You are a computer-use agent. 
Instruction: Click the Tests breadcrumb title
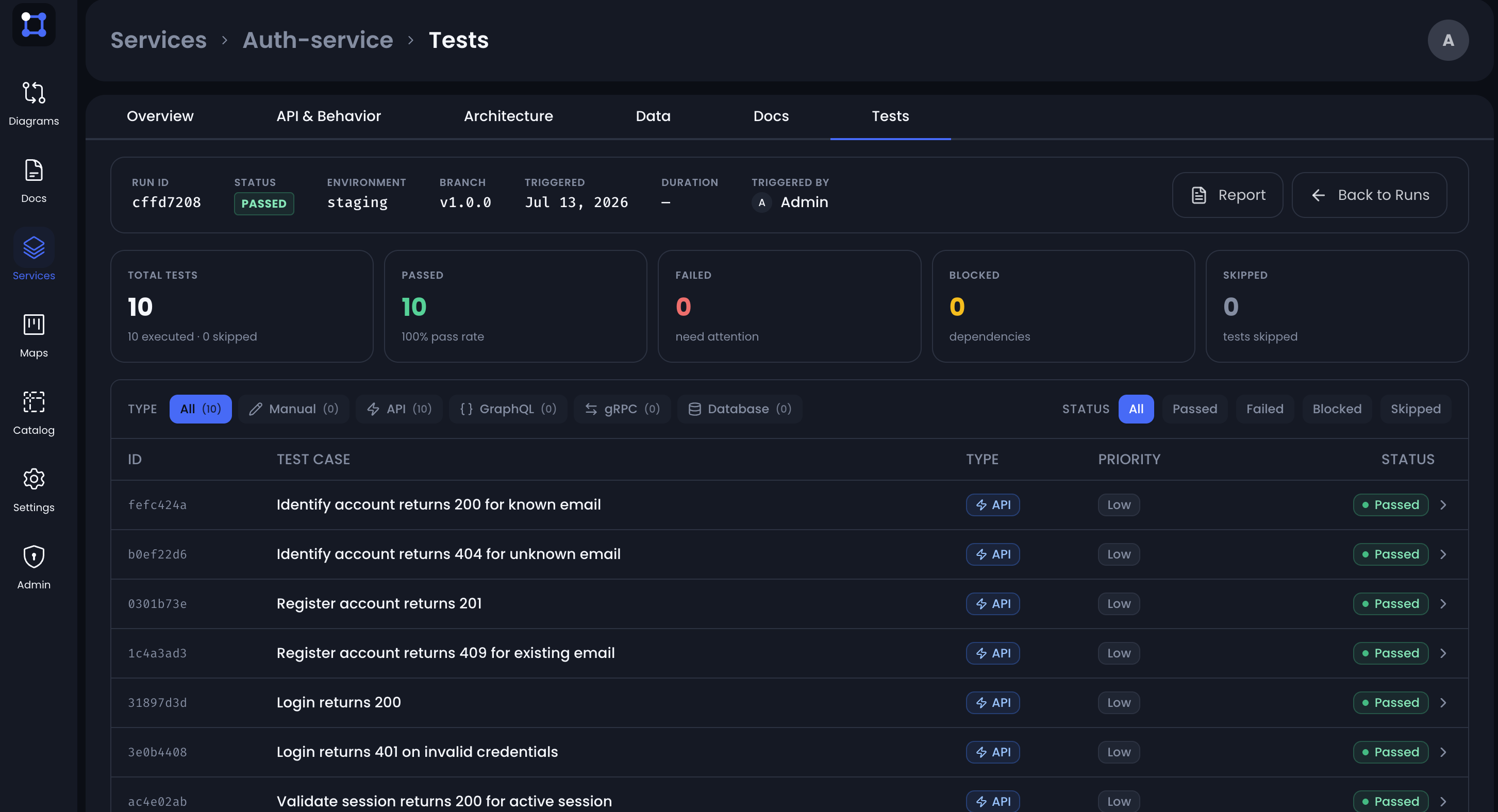(459, 40)
